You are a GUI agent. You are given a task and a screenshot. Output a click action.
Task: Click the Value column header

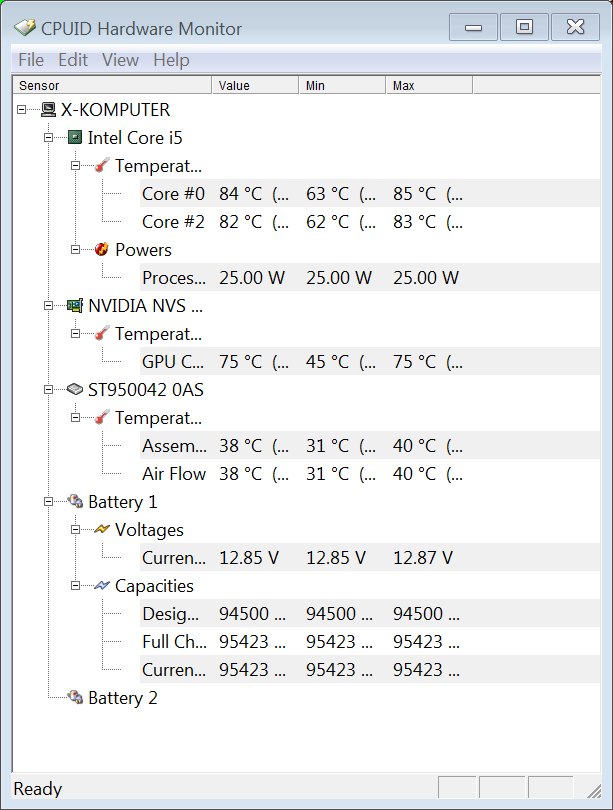coord(255,86)
